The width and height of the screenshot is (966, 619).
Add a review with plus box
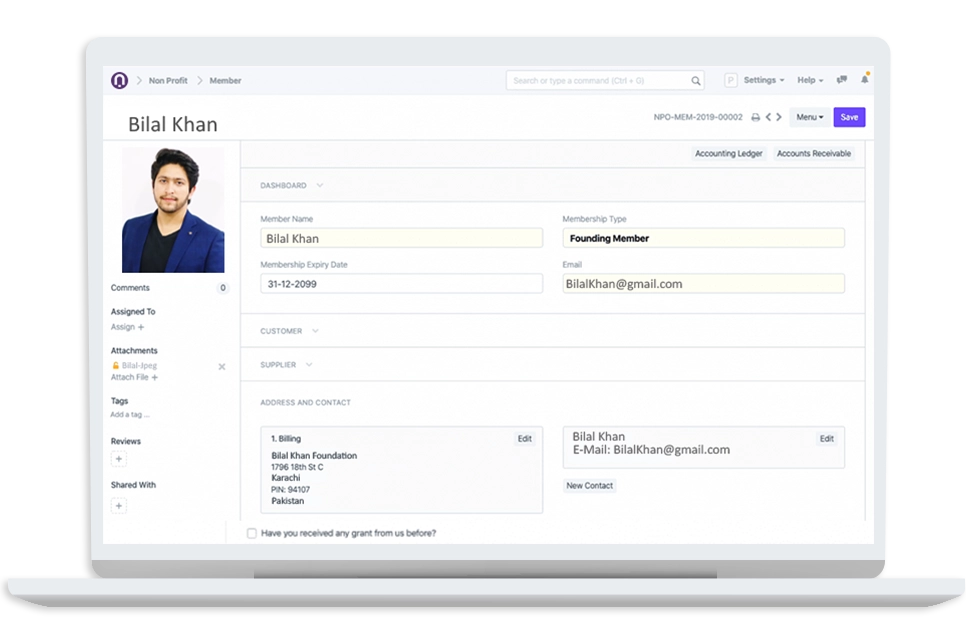point(119,459)
